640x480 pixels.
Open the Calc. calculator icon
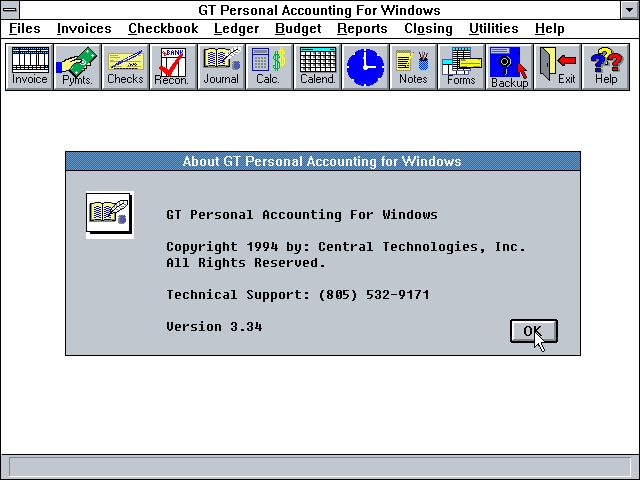(x=269, y=67)
